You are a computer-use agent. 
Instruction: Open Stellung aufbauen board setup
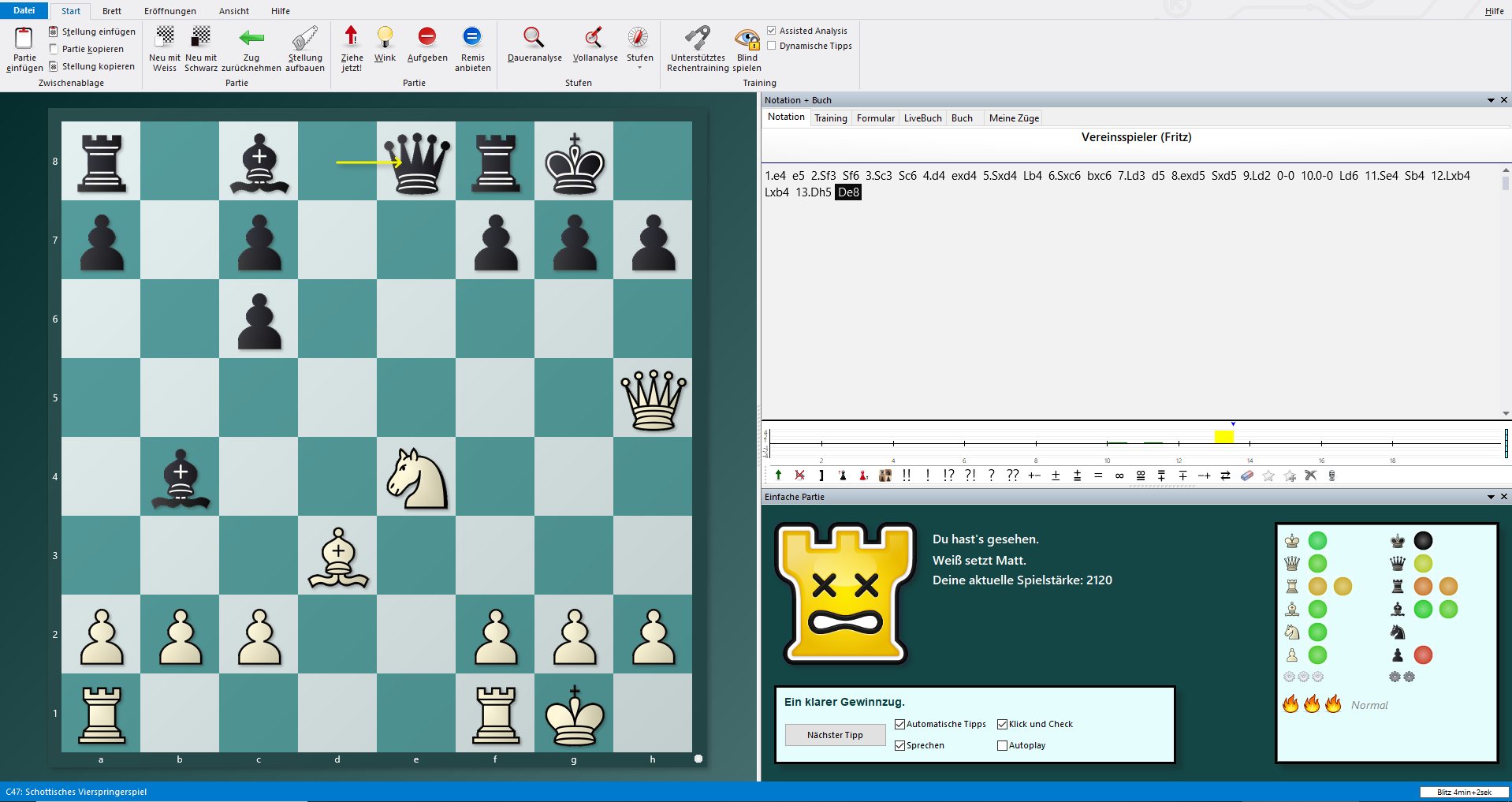305,48
